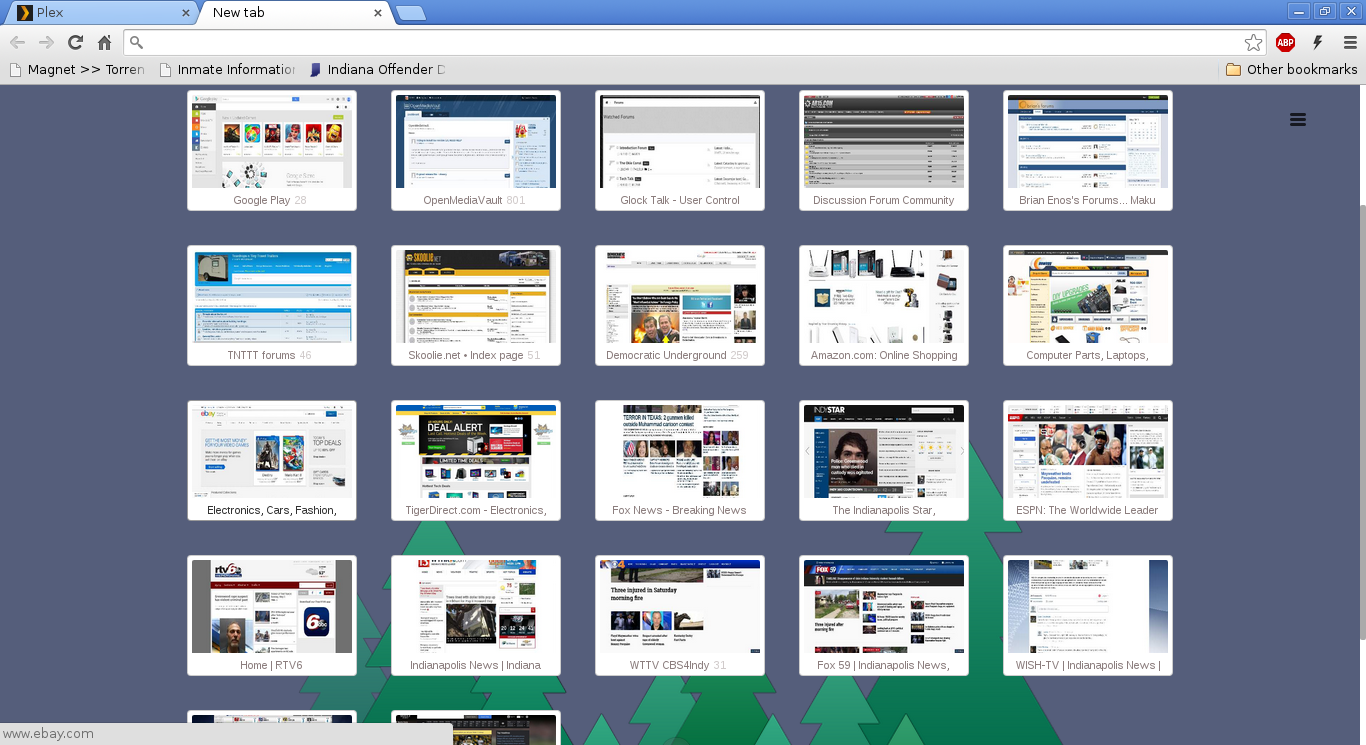Open the Democratic Underground thumbnail

(680, 306)
